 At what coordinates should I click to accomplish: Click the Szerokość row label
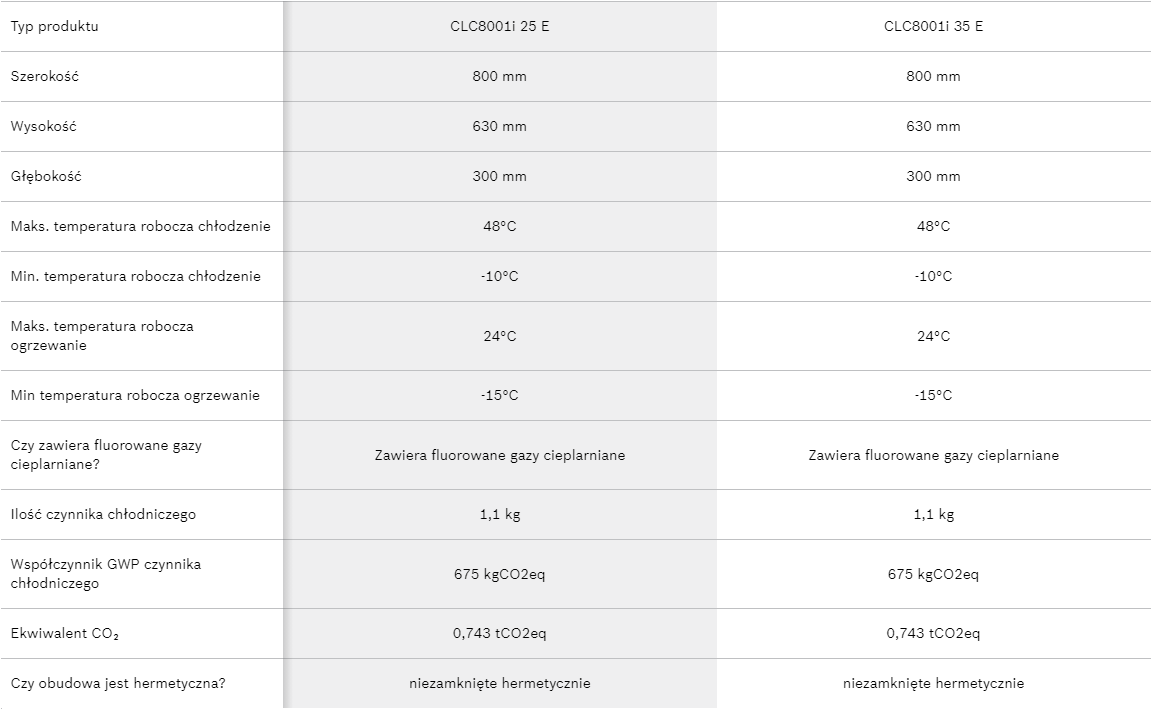click(44, 76)
